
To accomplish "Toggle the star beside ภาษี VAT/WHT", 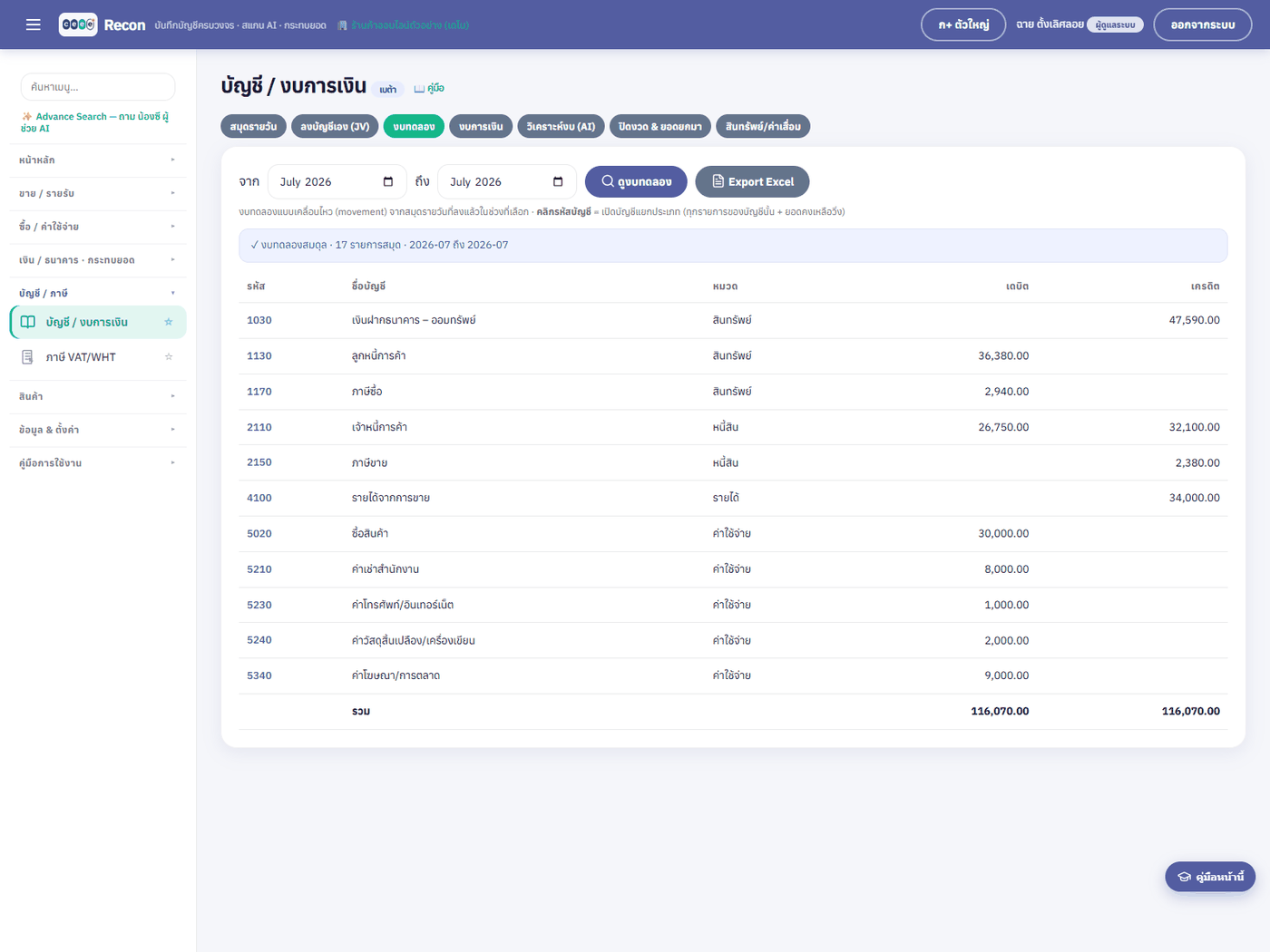I will click(x=169, y=357).
